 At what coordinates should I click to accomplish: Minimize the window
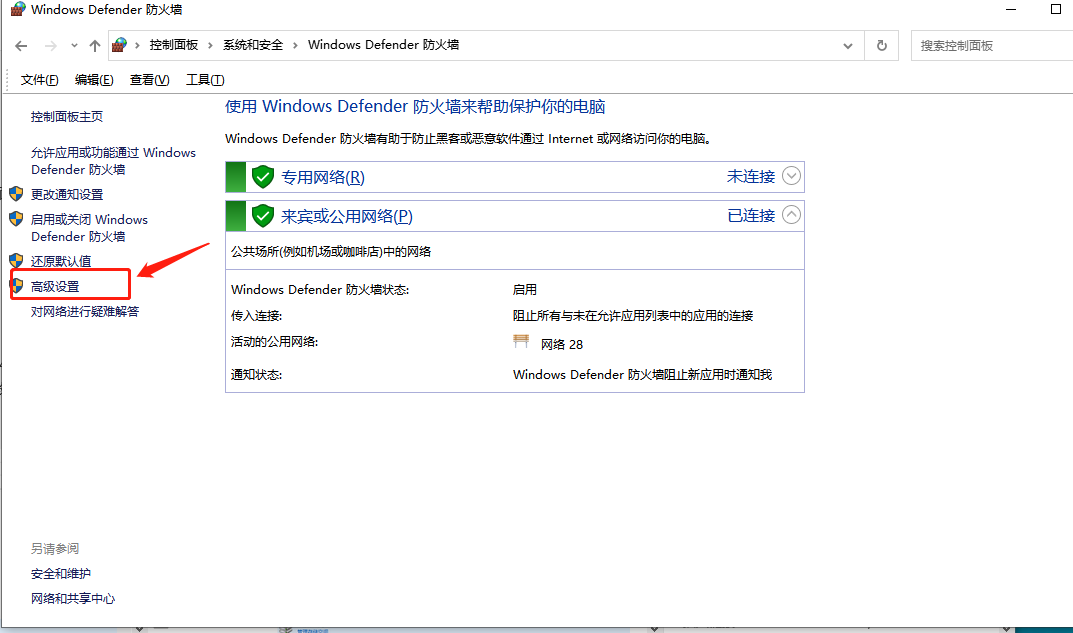[1011, 9]
